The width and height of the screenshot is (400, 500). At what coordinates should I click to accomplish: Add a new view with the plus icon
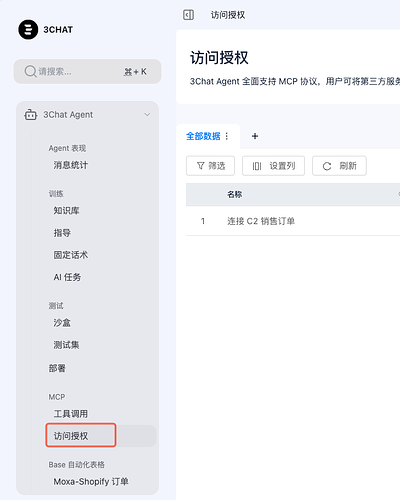pos(255,136)
